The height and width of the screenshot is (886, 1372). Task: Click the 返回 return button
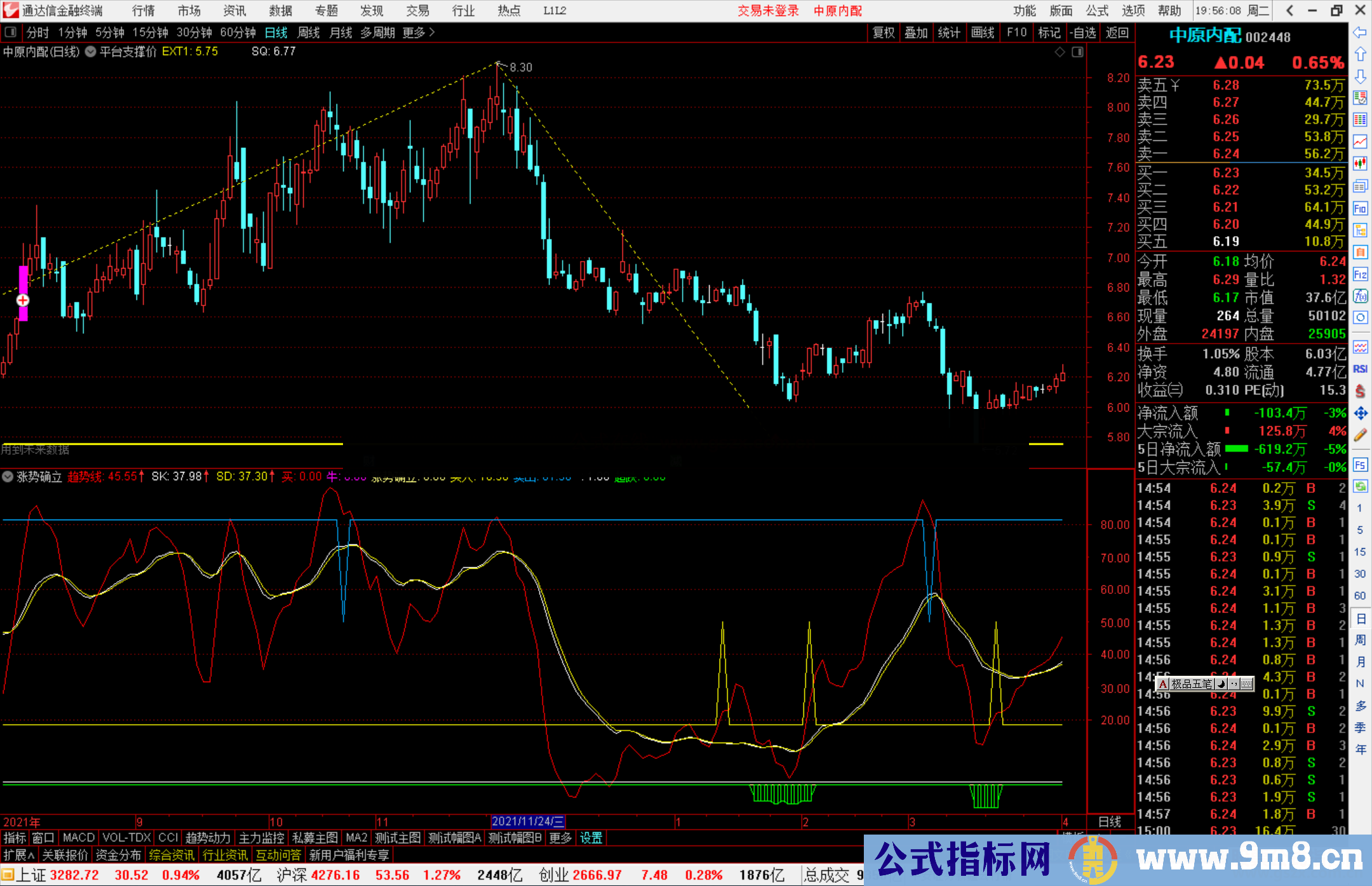[x=1117, y=32]
